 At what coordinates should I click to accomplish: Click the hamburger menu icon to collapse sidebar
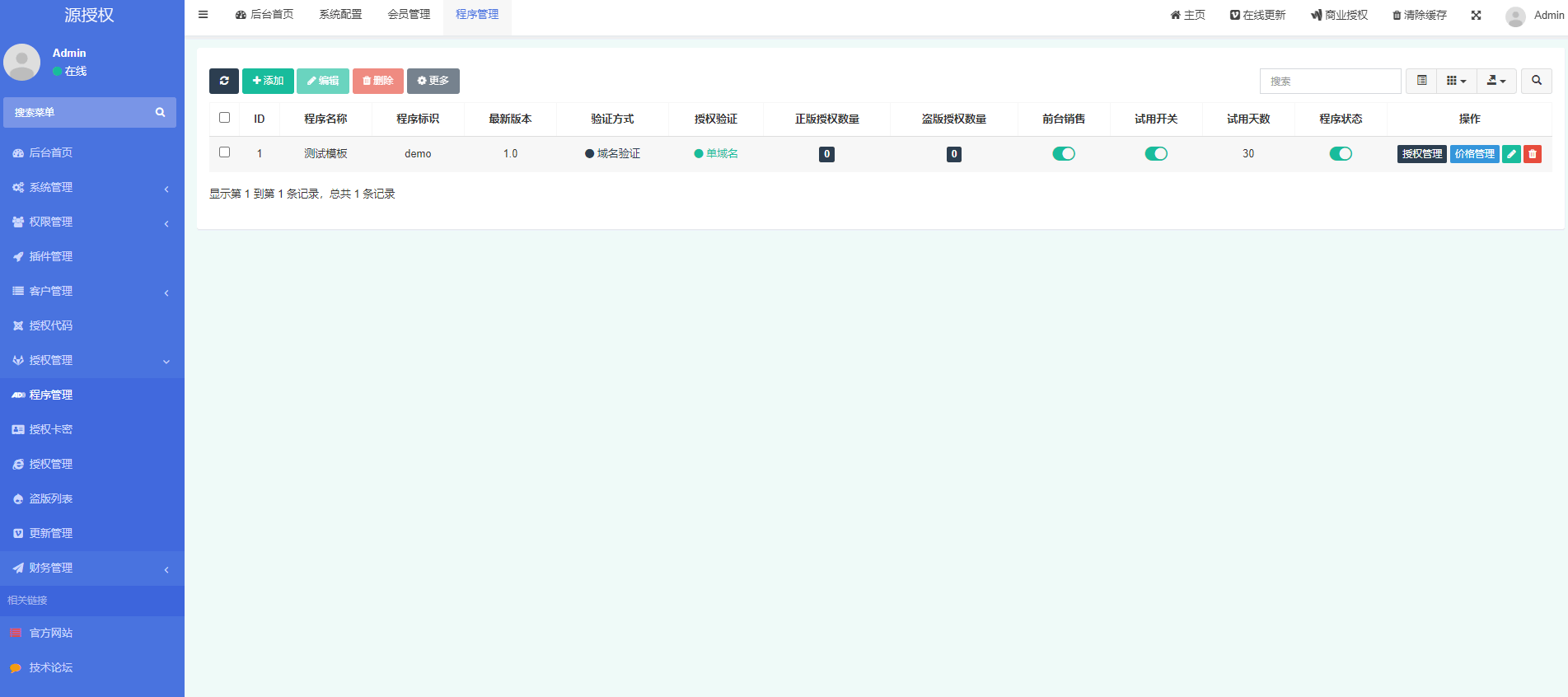tap(204, 15)
